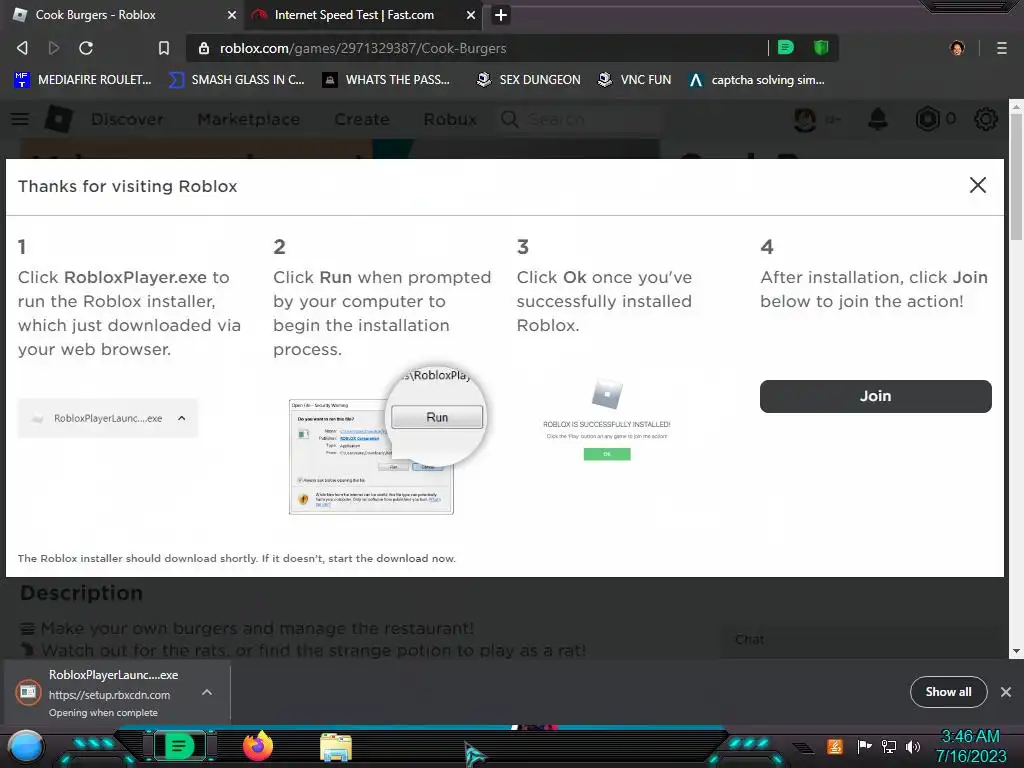This screenshot has height=768, width=1024.
Task: Open the captcha solving sim... bookmark
Action: pos(757,80)
